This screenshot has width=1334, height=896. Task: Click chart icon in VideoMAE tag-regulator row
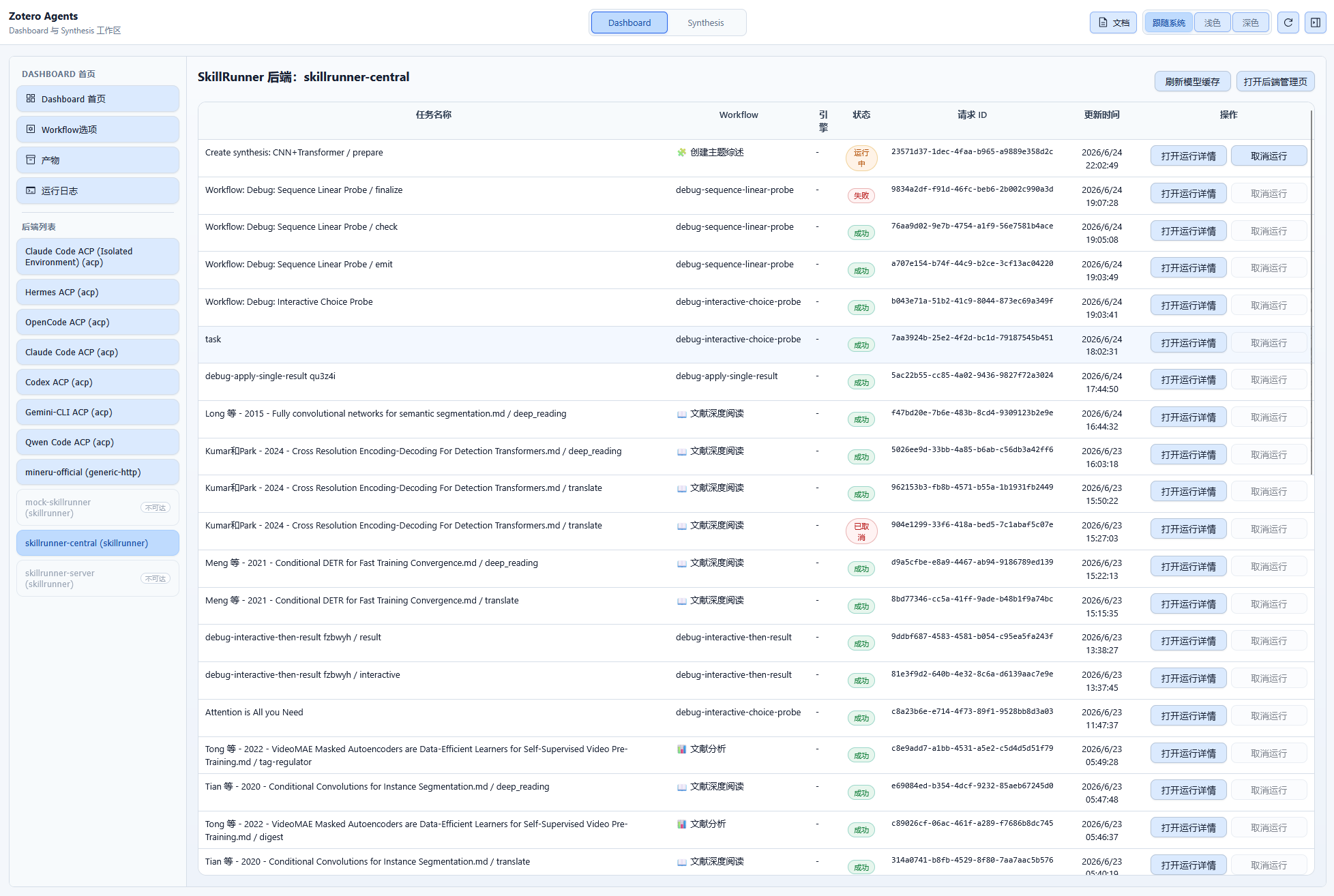[681, 749]
